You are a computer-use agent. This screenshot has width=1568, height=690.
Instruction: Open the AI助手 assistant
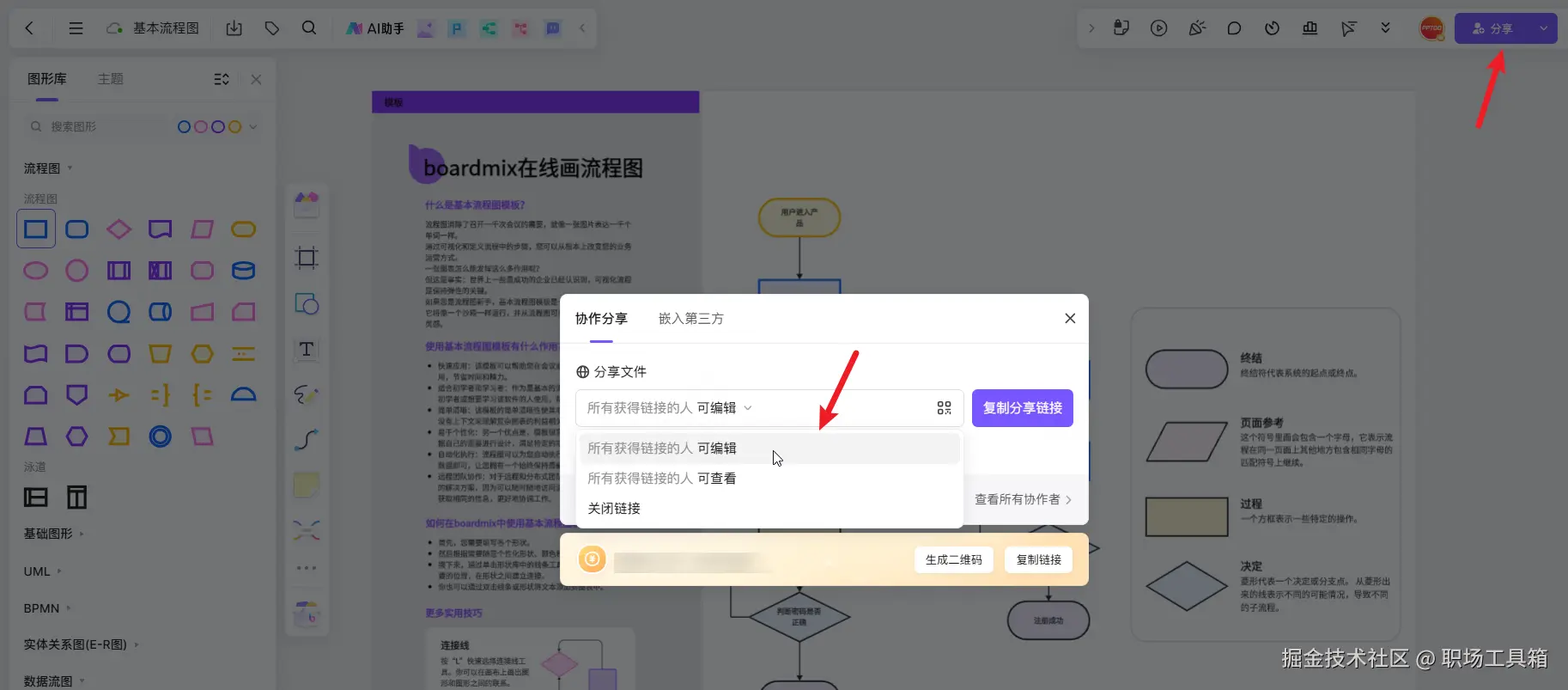(374, 28)
